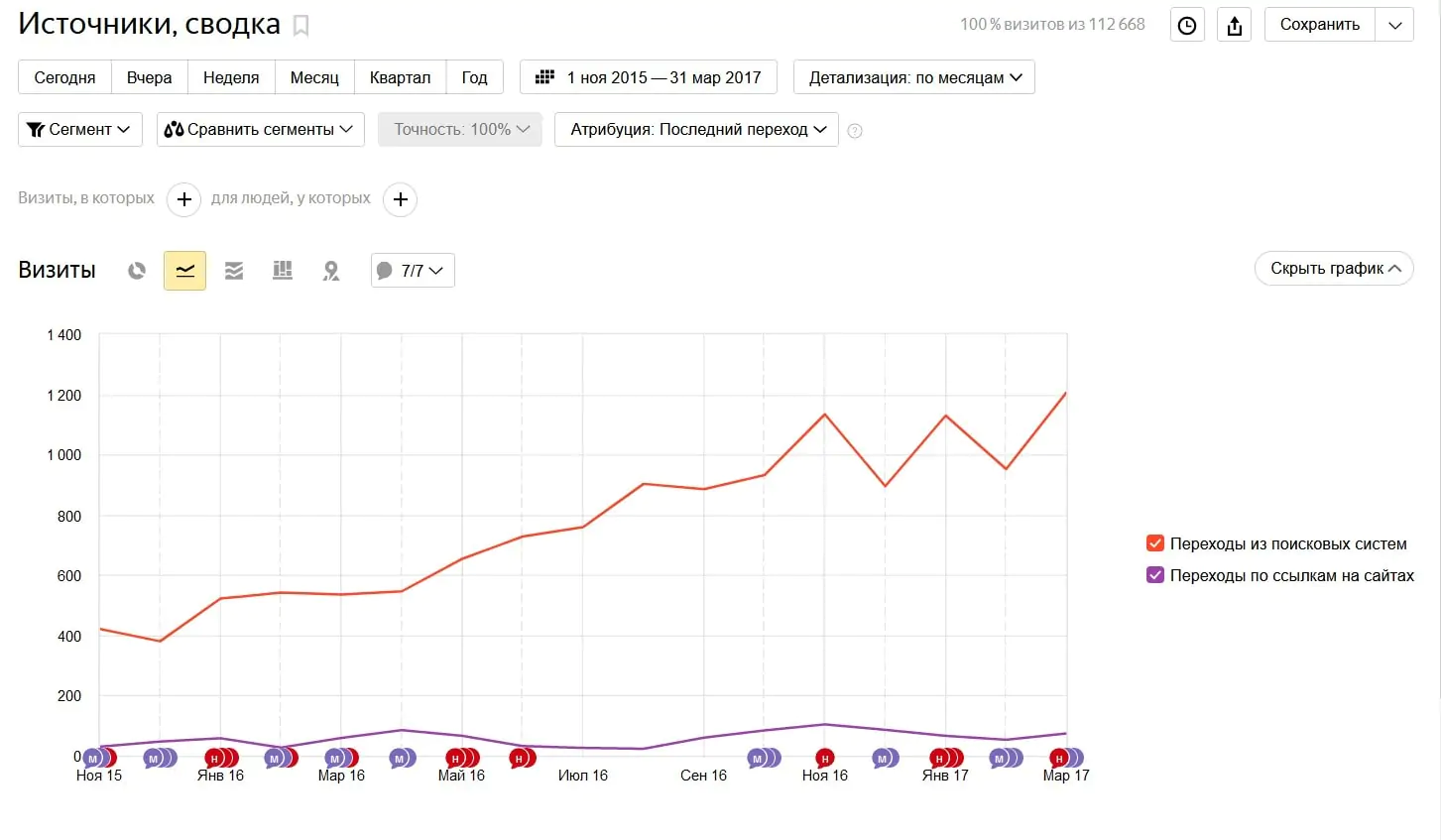Select the stacked area chart icon
This screenshot has width=1441, height=840.
point(234,271)
